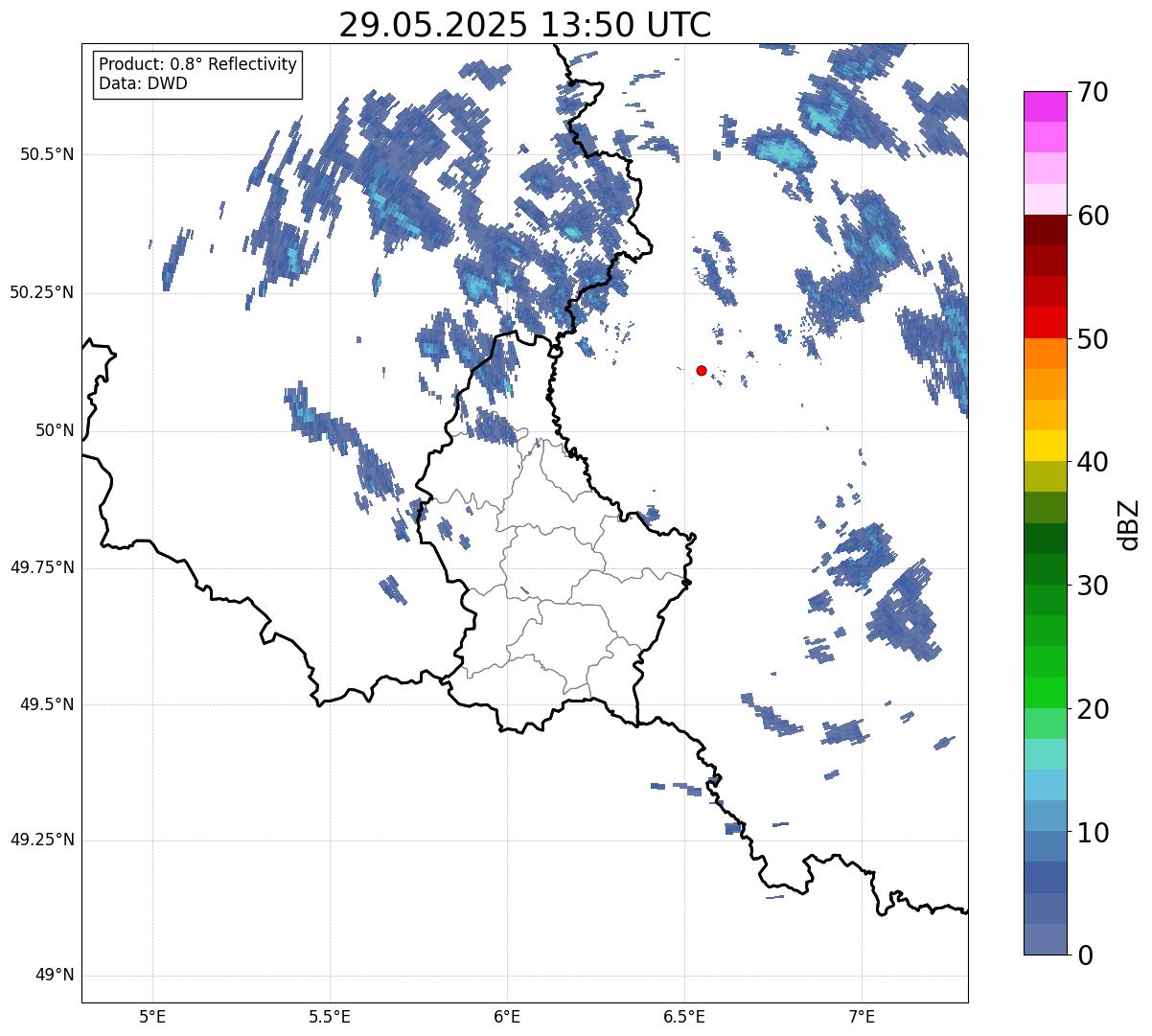
Task: Click the dark red swatch just below 60 dBZ
Action: coord(1046,230)
